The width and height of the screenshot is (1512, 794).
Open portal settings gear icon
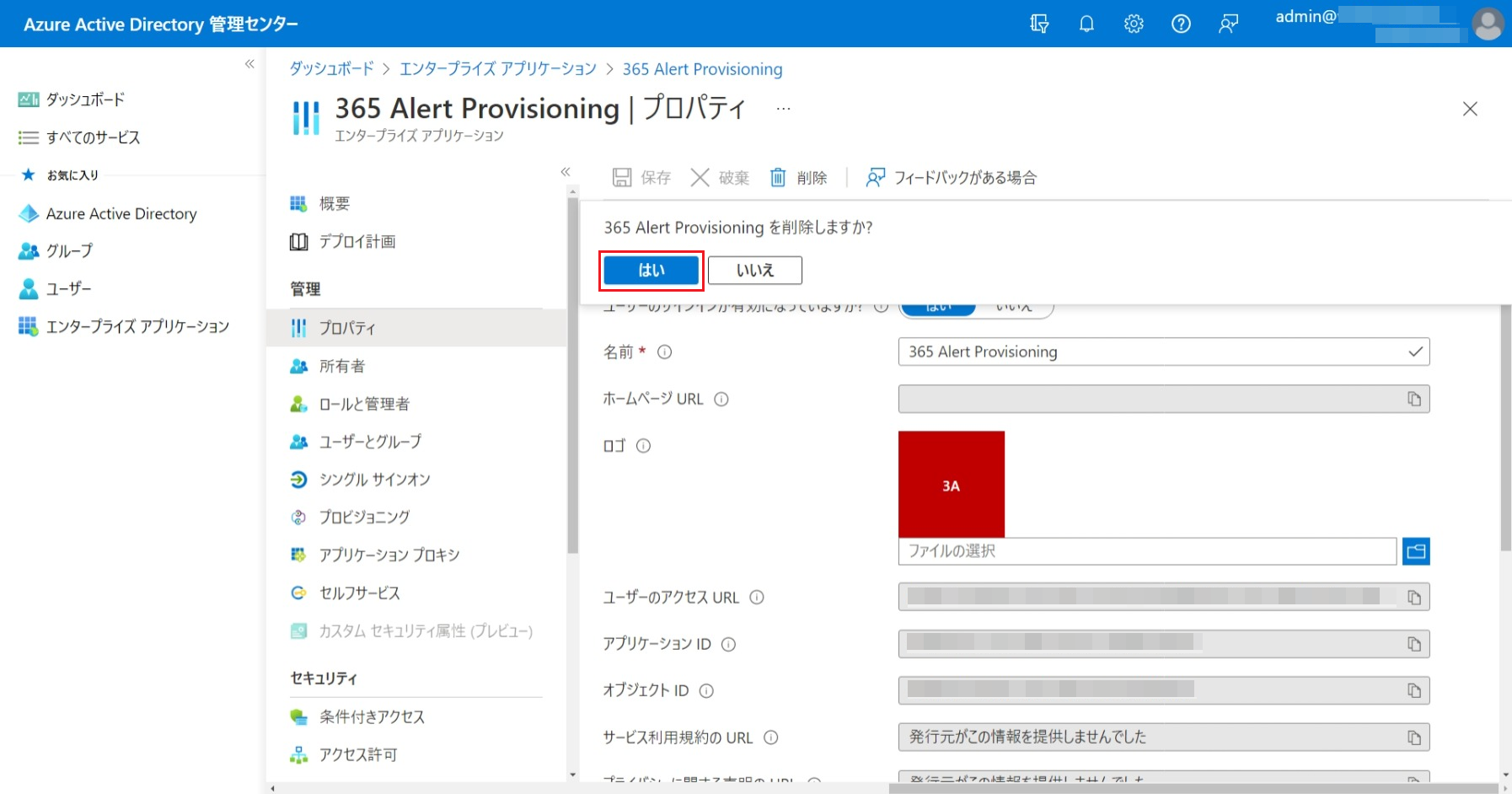point(1134,24)
